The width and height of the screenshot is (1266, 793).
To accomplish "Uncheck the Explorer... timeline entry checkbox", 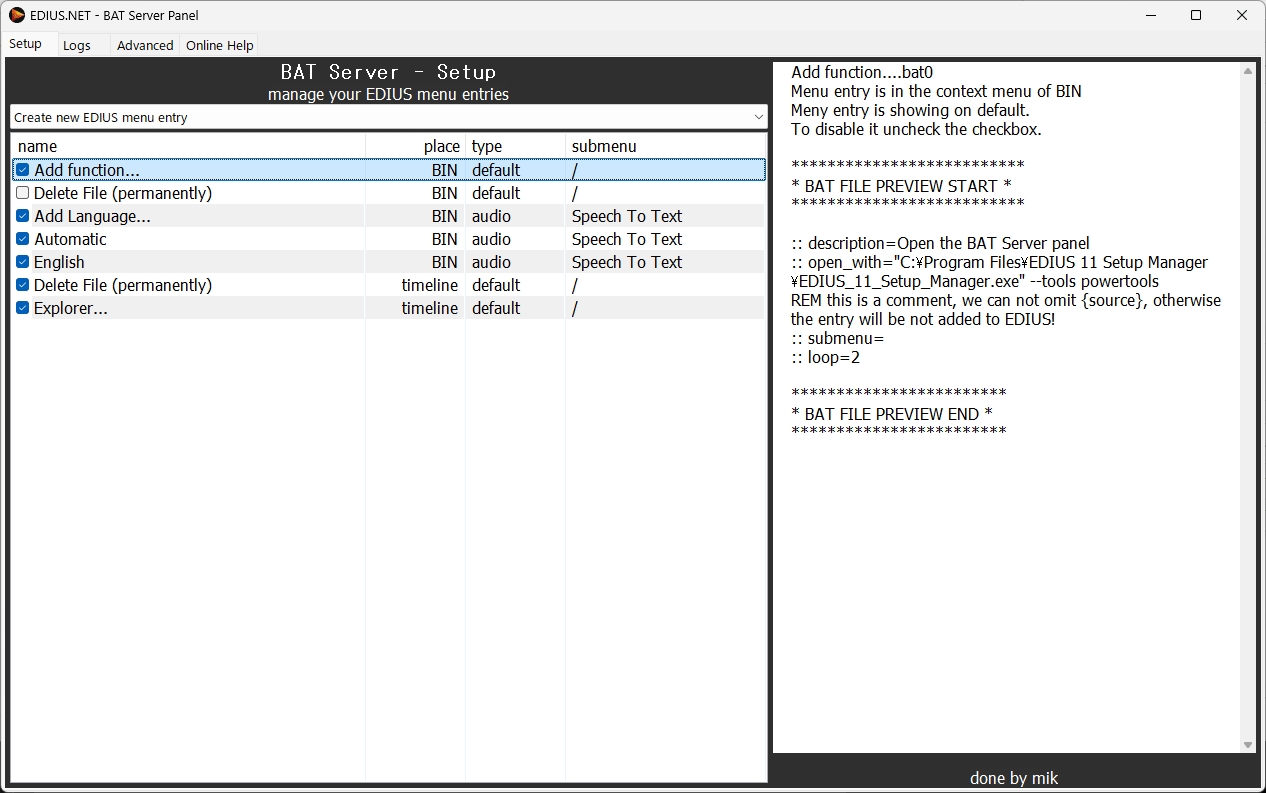I will (x=23, y=308).
